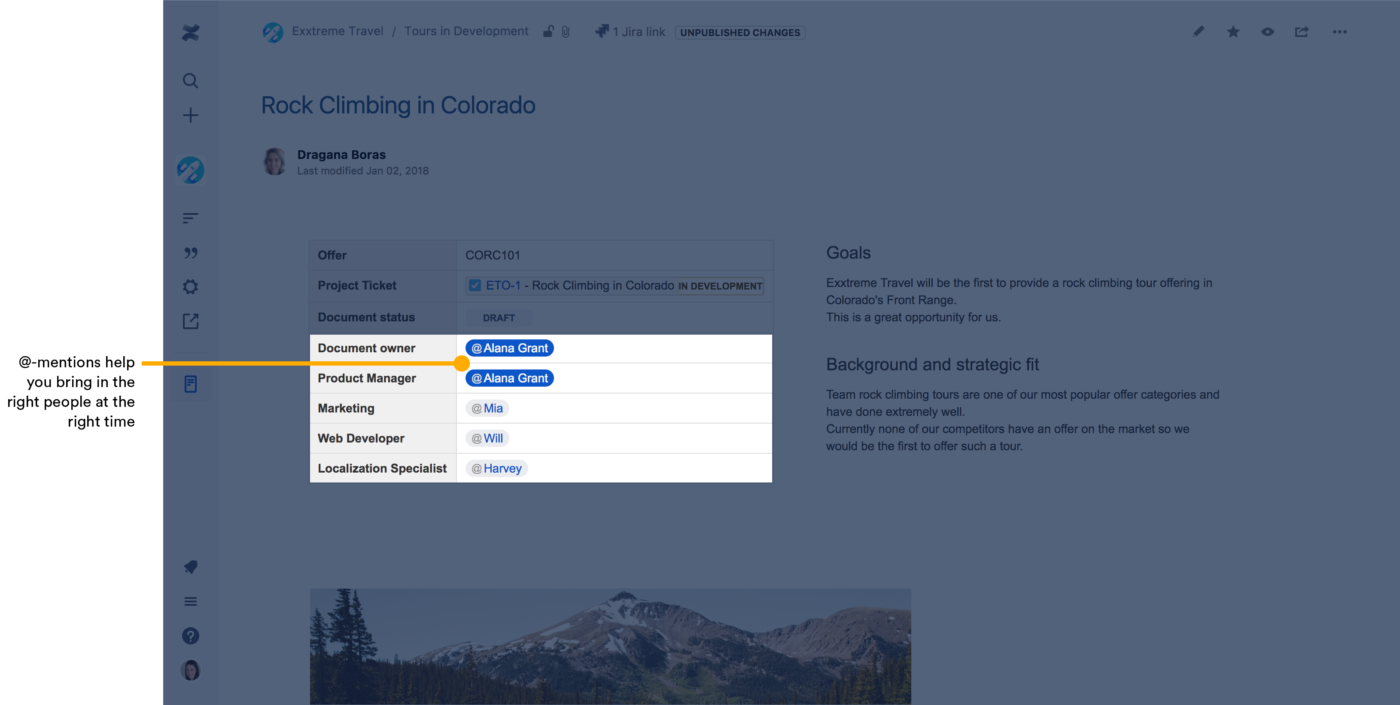Click @Alana Grant in the Product Manager row

tap(510, 378)
